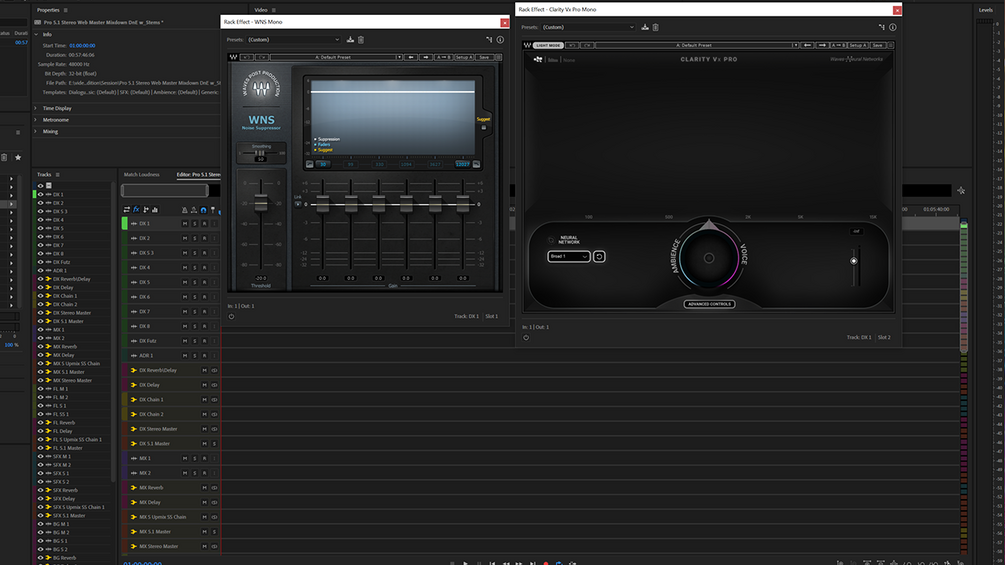Click Save in Clarity Vx toolbar
Image resolution: width=1005 pixels, height=565 pixels.
(x=877, y=45)
